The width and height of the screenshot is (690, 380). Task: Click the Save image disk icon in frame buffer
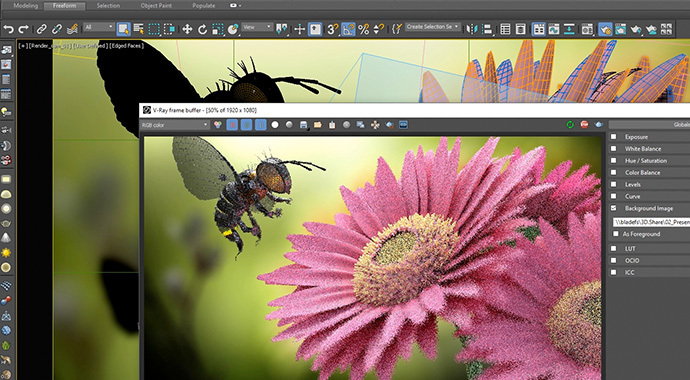pyautogui.click(x=303, y=125)
